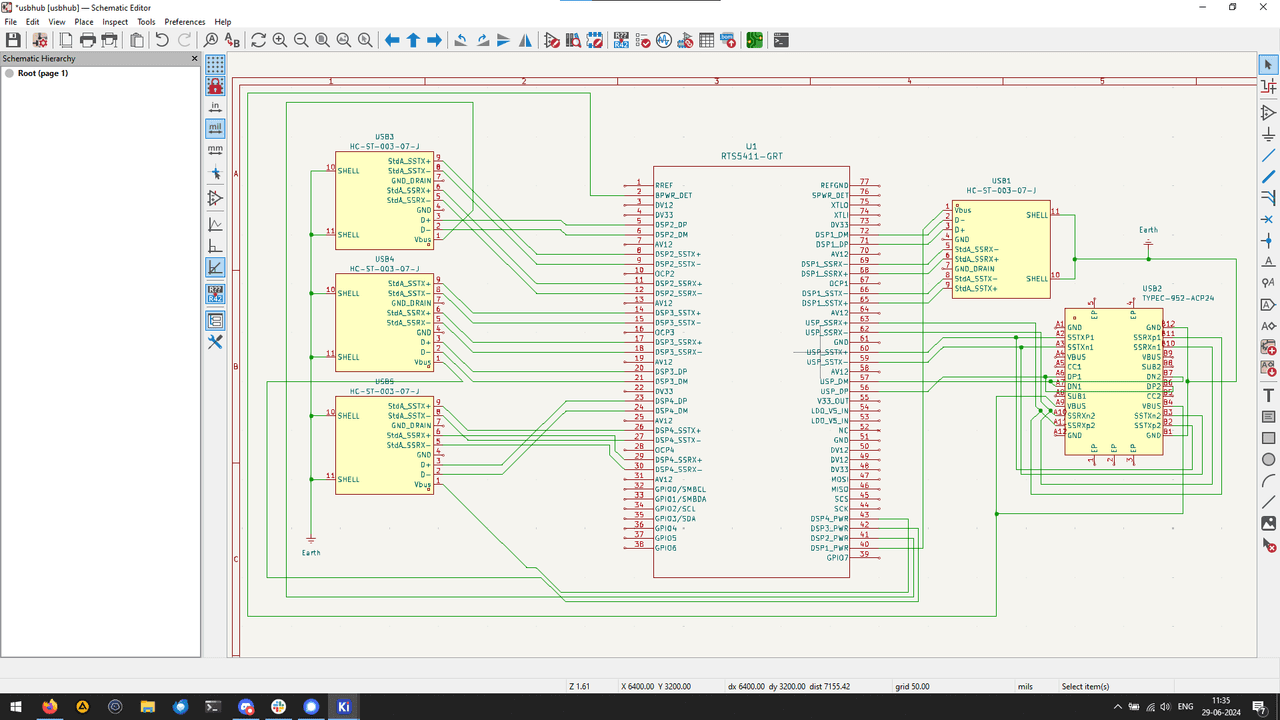Toggle annotate automatically R42 button
The height and width of the screenshot is (720, 1280).
click(x=215, y=293)
